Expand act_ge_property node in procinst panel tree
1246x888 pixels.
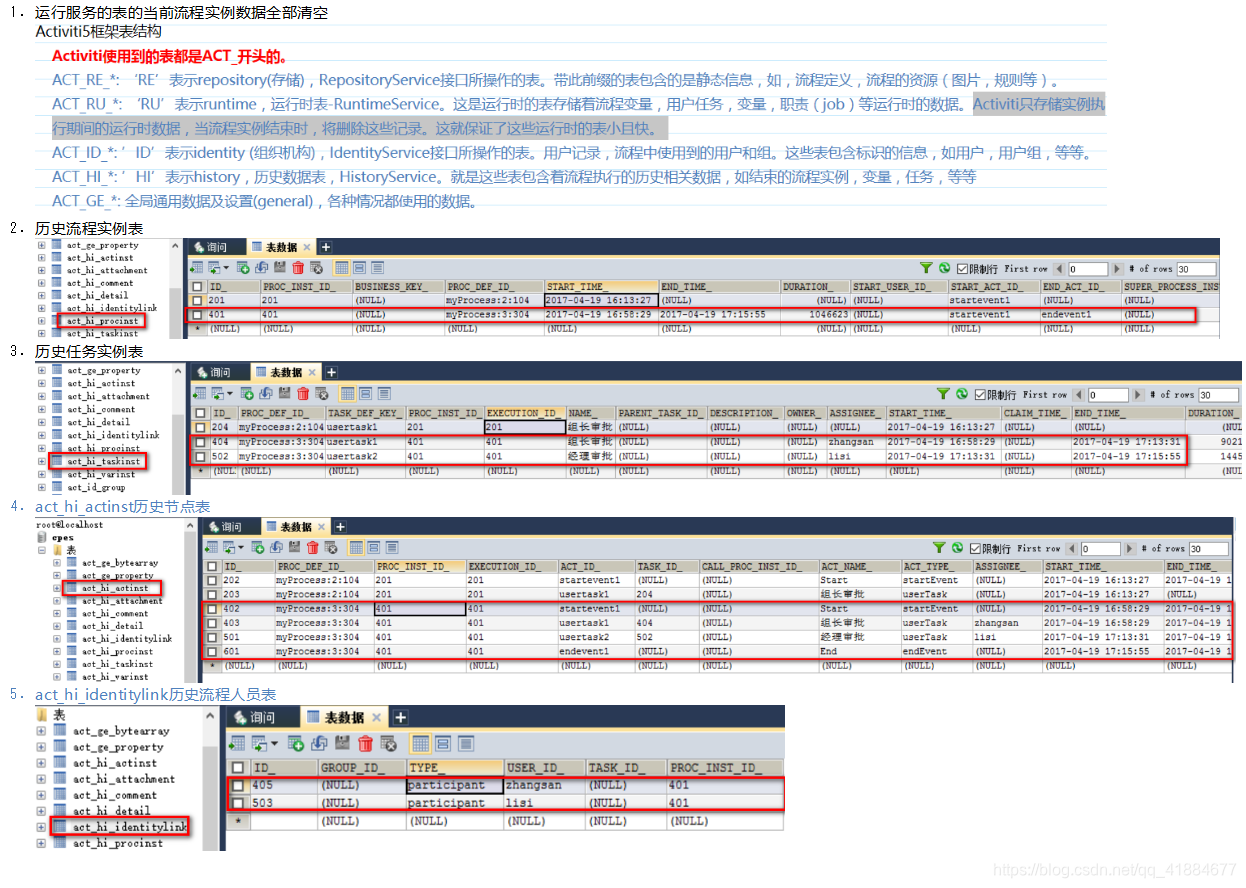coord(42,245)
